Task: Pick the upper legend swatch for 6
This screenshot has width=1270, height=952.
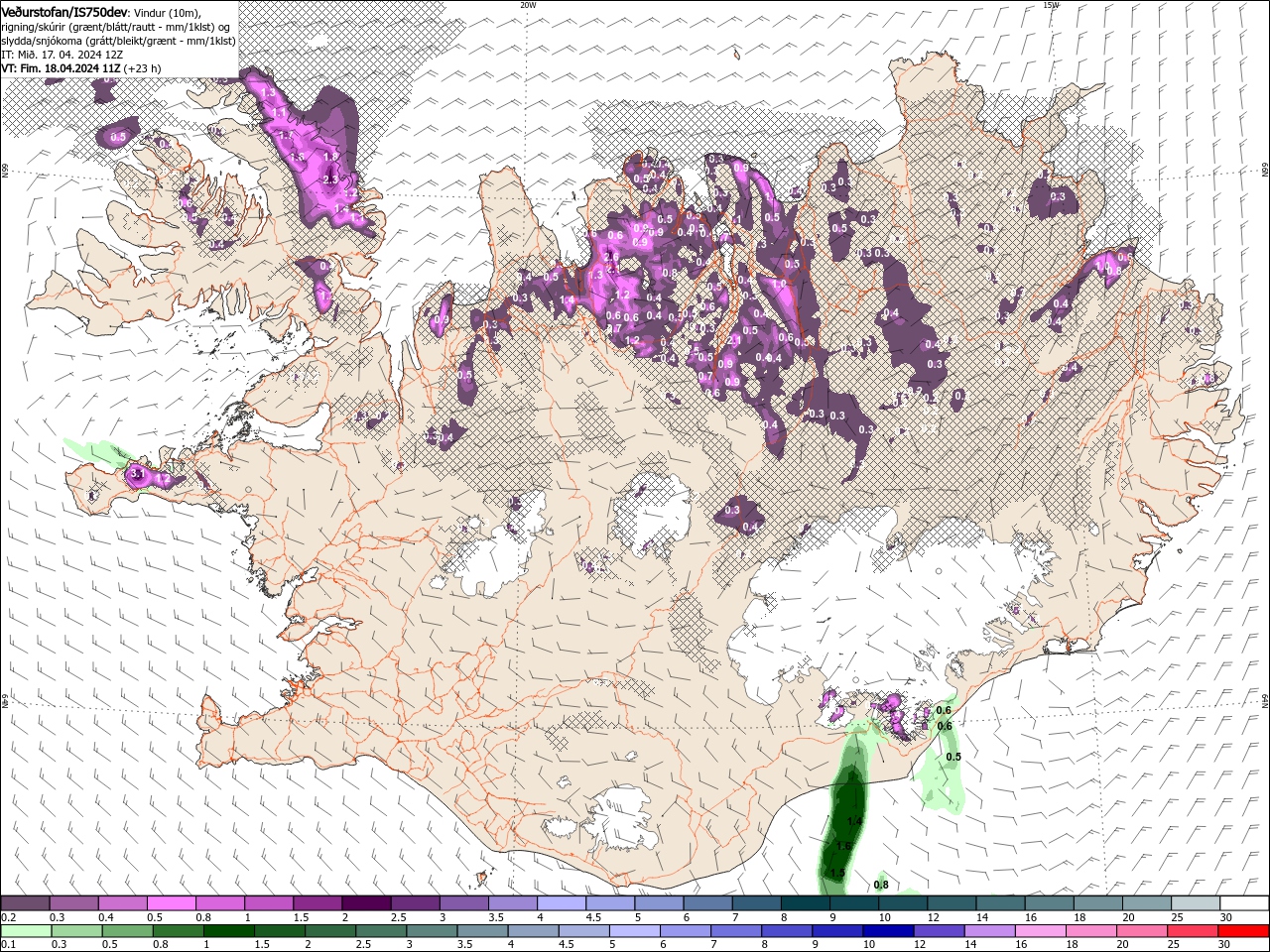Action: click(707, 903)
